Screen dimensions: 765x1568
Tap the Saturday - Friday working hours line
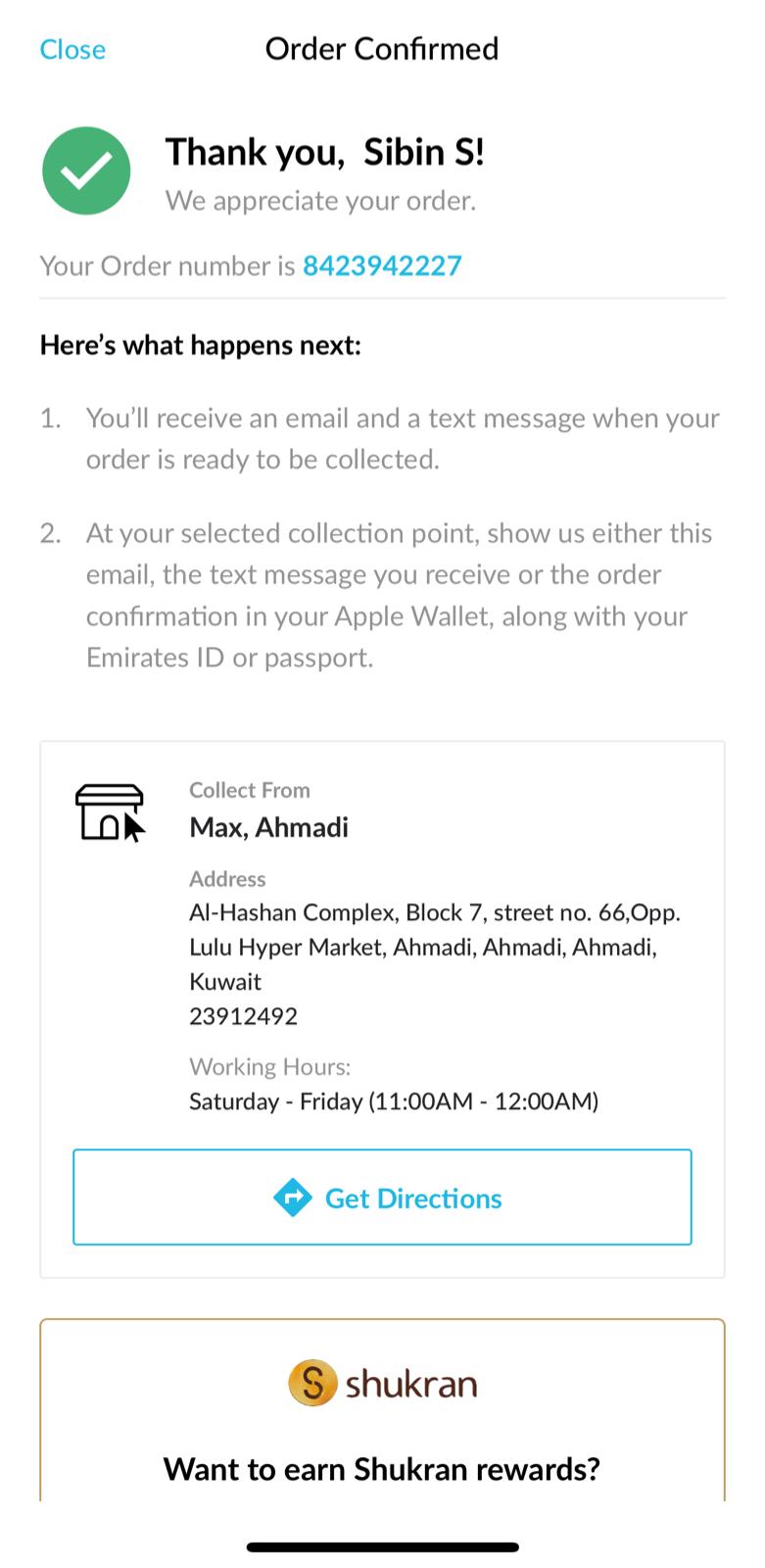pyautogui.click(x=393, y=1102)
